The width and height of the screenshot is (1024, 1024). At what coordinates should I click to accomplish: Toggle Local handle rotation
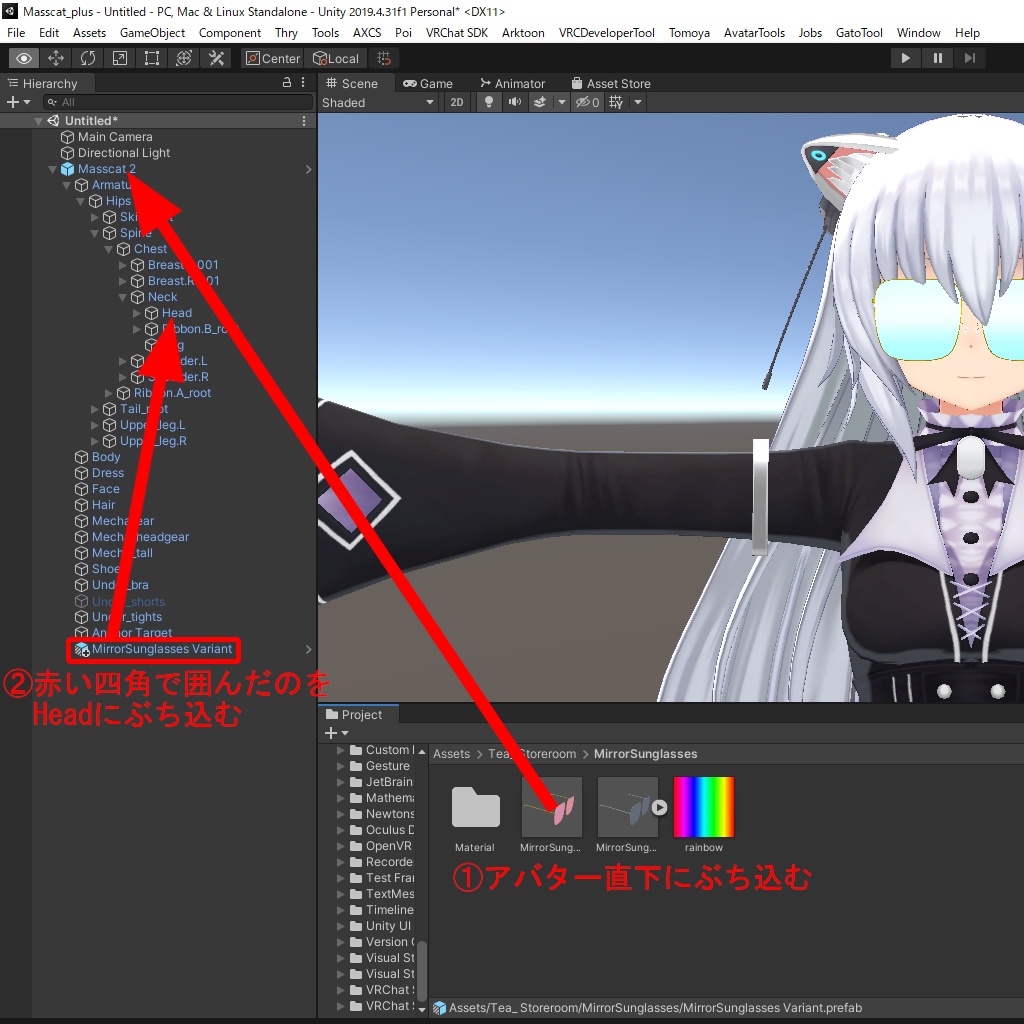click(x=336, y=58)
